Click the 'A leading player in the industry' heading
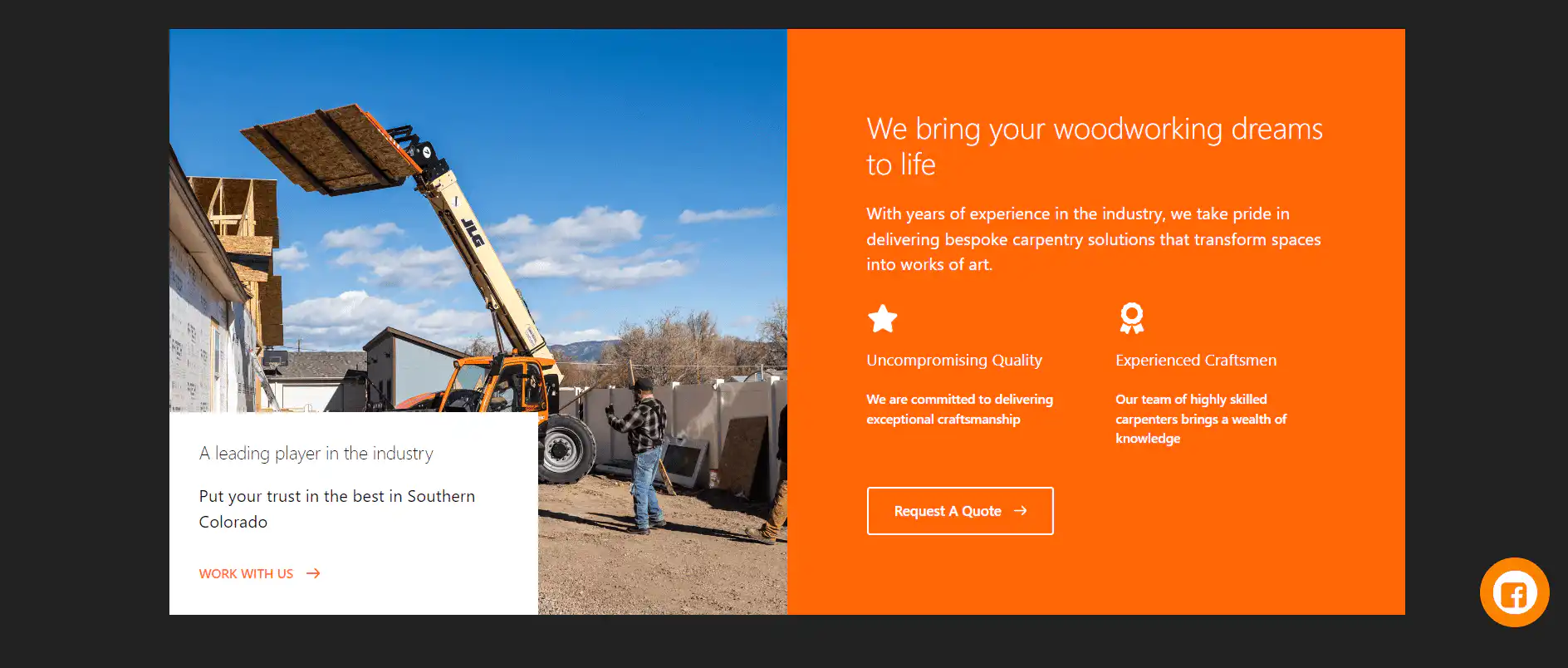 coord(316,454)
